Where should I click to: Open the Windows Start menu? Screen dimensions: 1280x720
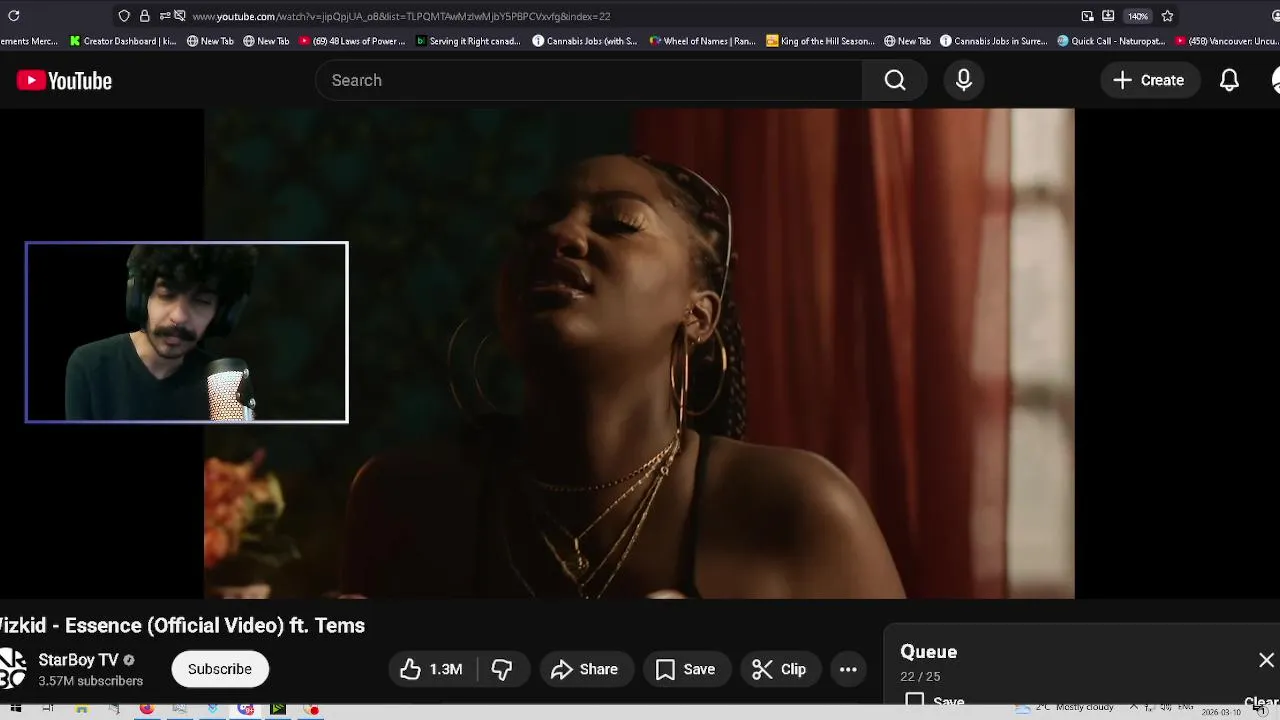[x=16, y=709]
